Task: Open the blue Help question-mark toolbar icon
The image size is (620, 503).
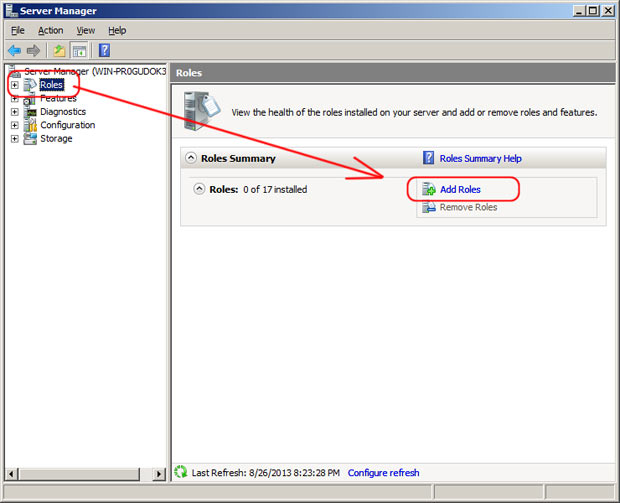Action: (104, 51)
